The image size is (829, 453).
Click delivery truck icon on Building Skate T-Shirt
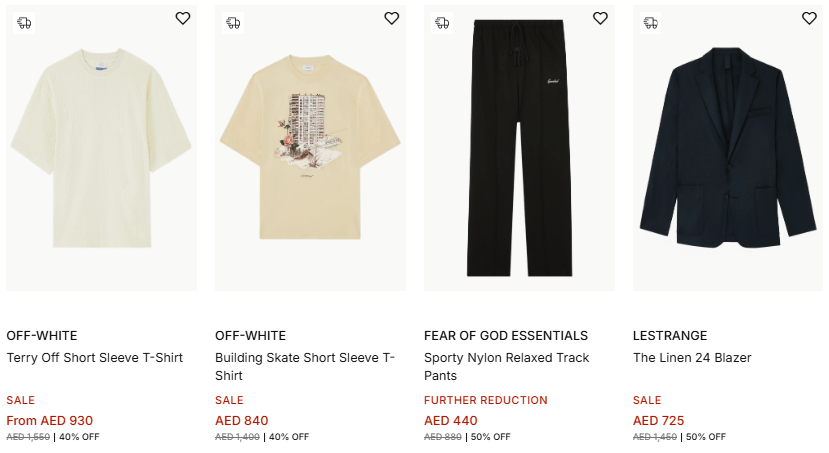click(233, 22)
